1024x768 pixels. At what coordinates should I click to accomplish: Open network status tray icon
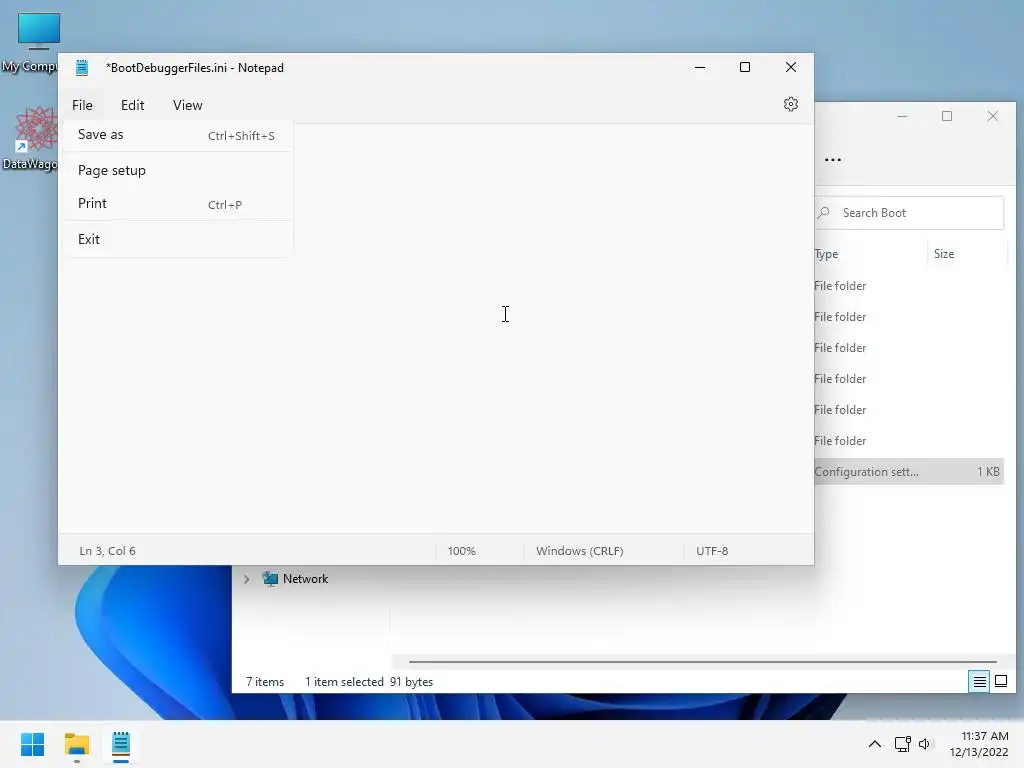tap(902, 744)
